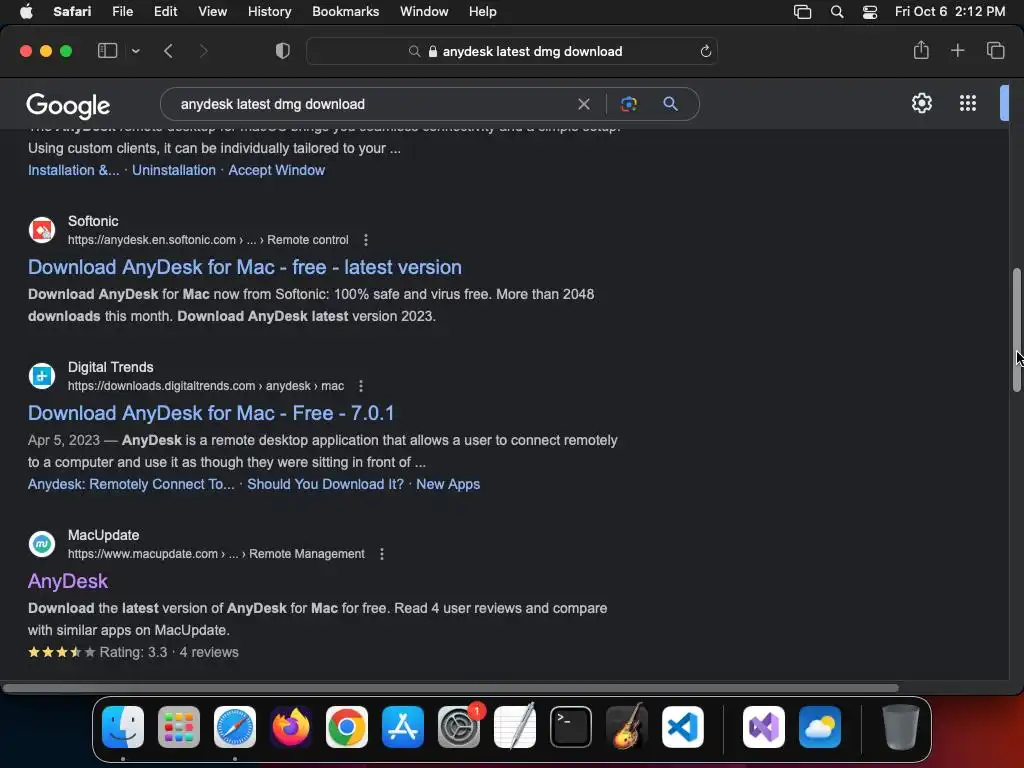
Task: Open the New Apps sitelink
Action: coord(448,484)
